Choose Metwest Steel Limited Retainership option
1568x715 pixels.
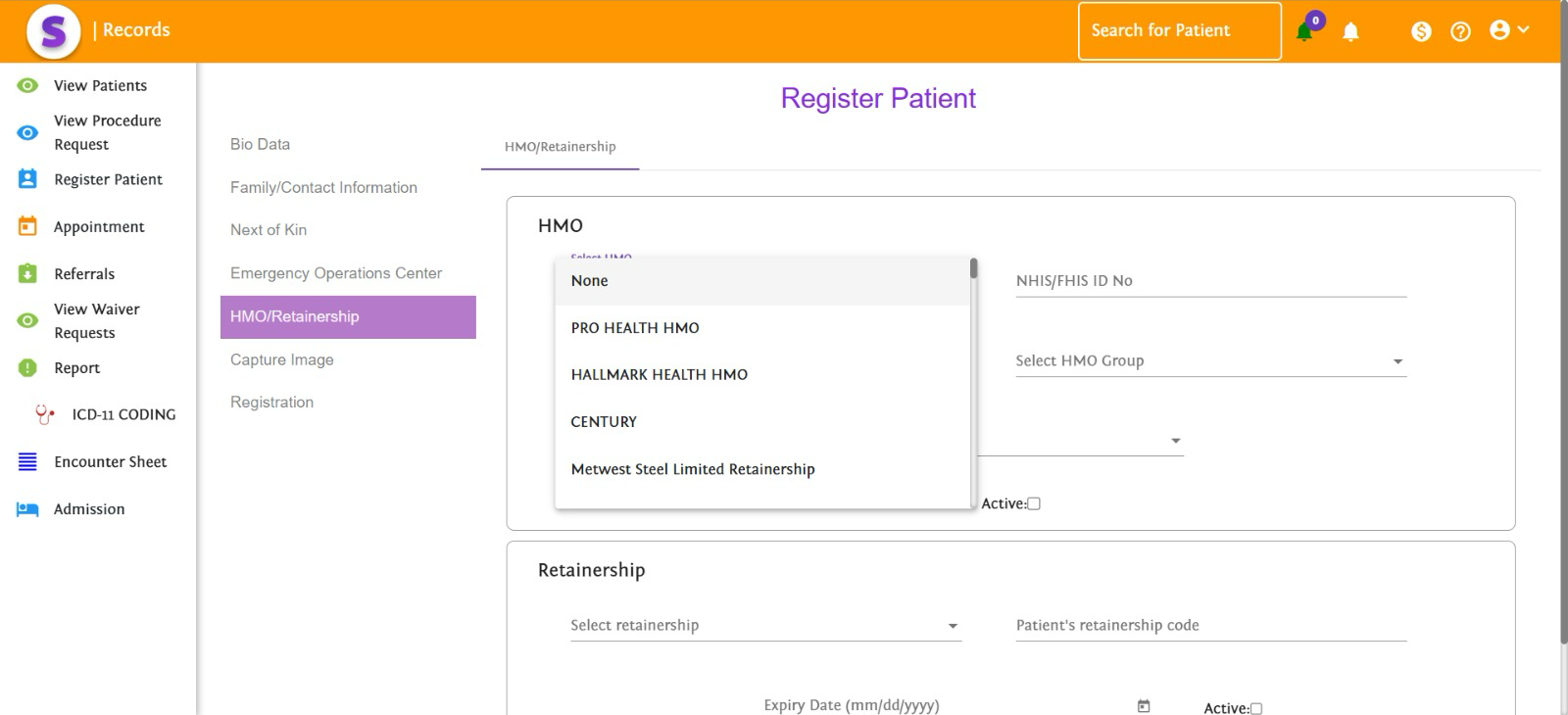[x=762, y=469]
